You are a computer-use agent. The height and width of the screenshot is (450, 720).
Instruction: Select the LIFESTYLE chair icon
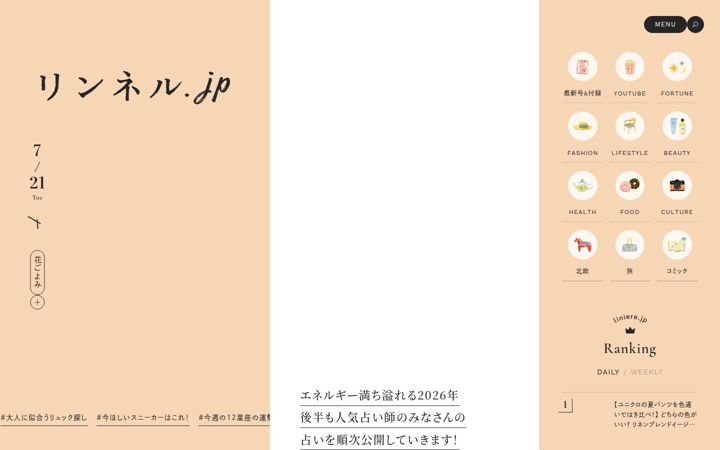point(630,126)
